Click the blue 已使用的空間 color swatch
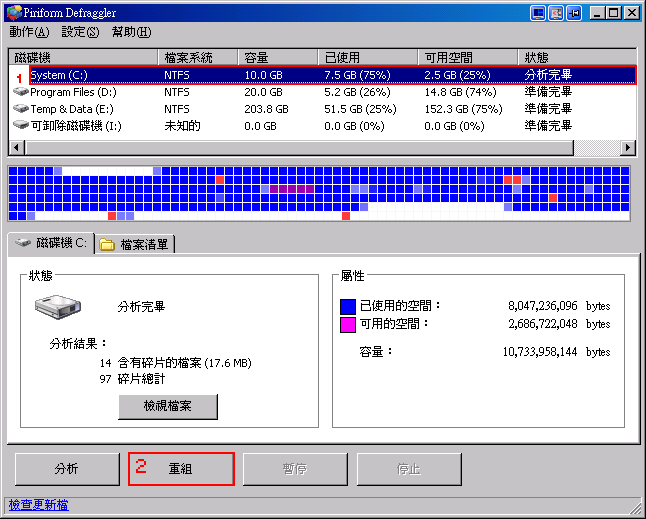 click(x=348, y=307)
